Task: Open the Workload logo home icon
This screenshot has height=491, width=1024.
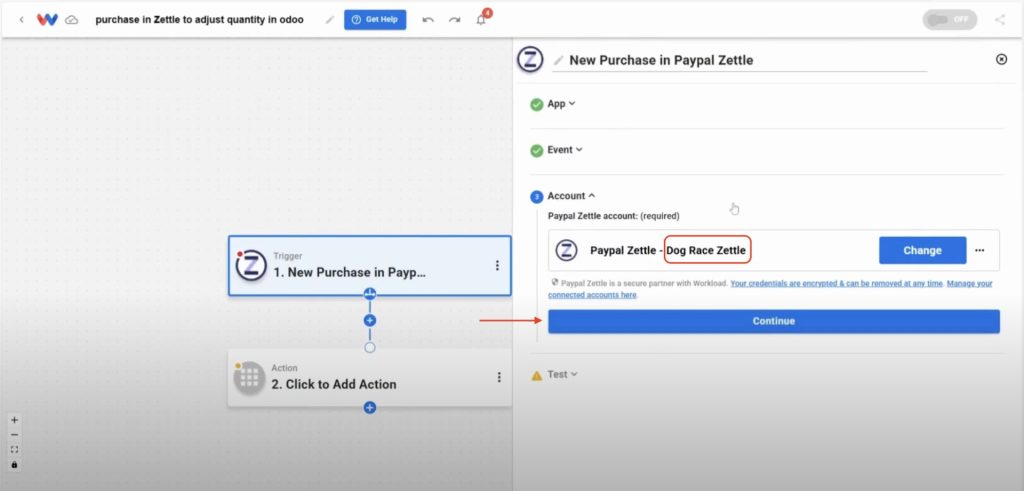Action: [47, 20]
